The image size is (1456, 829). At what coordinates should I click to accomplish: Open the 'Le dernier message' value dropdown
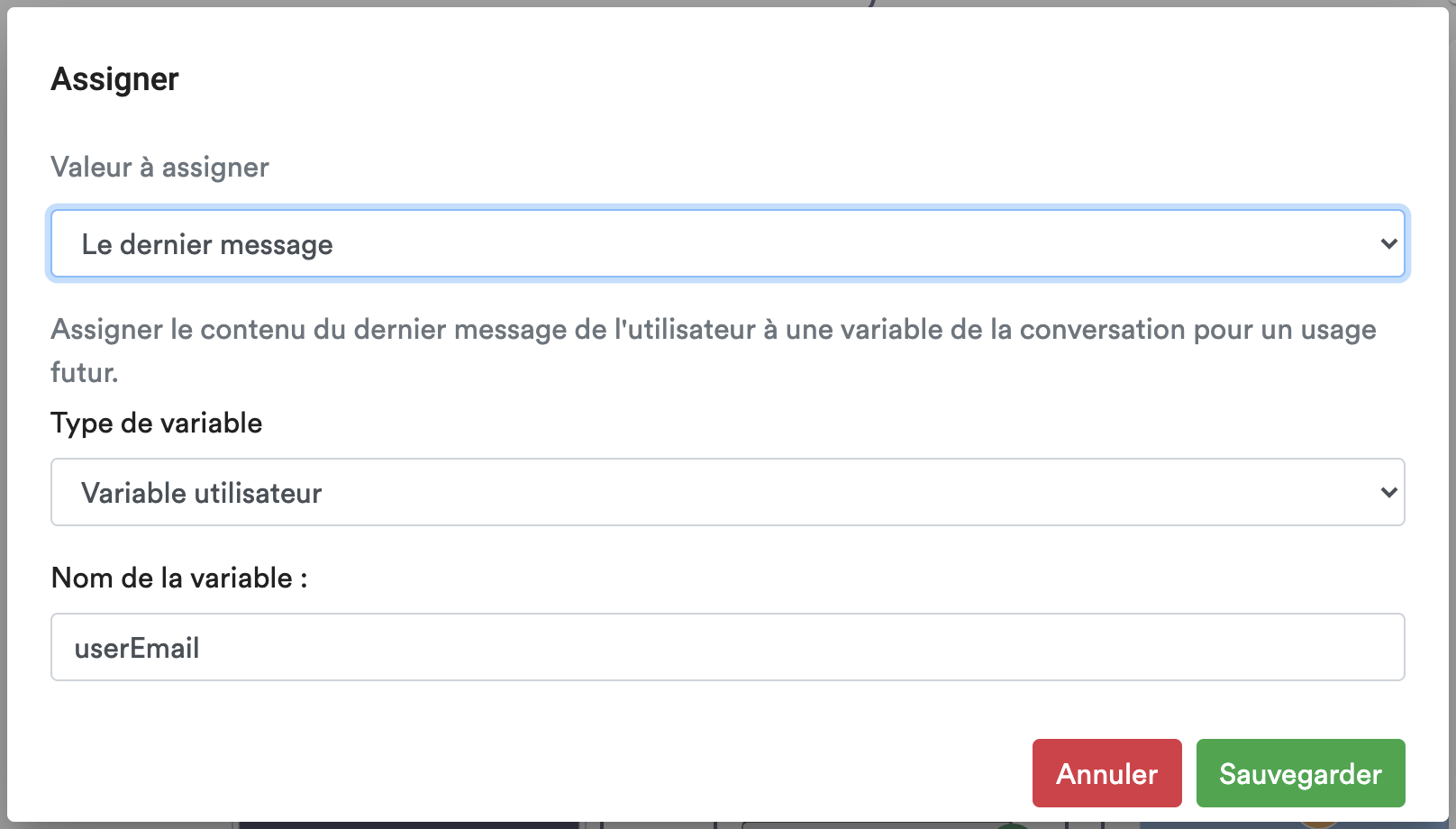[x=728, y=243]
